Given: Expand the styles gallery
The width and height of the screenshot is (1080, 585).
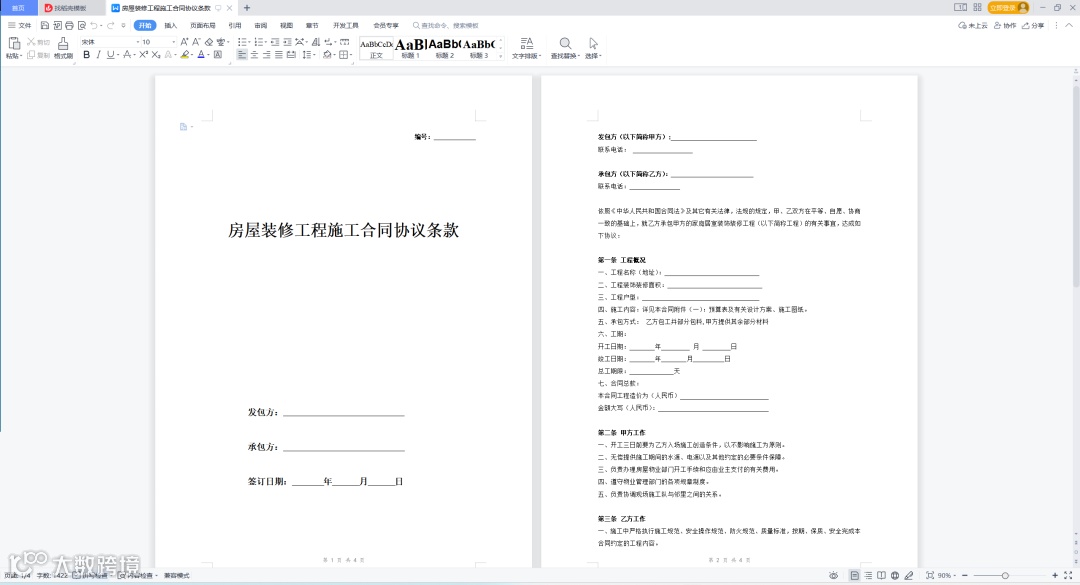Looking at the screenshot, I should (501, 57).
